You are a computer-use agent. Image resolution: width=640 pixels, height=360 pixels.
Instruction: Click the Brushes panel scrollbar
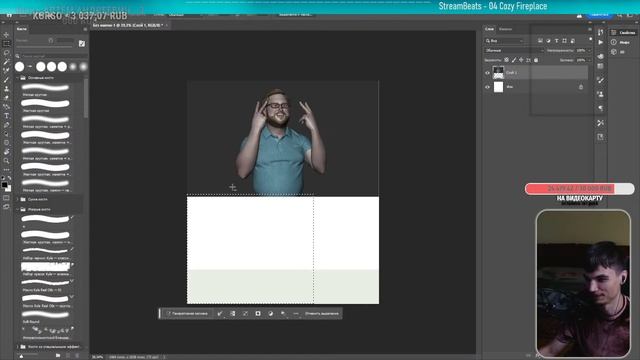point(86,98)
